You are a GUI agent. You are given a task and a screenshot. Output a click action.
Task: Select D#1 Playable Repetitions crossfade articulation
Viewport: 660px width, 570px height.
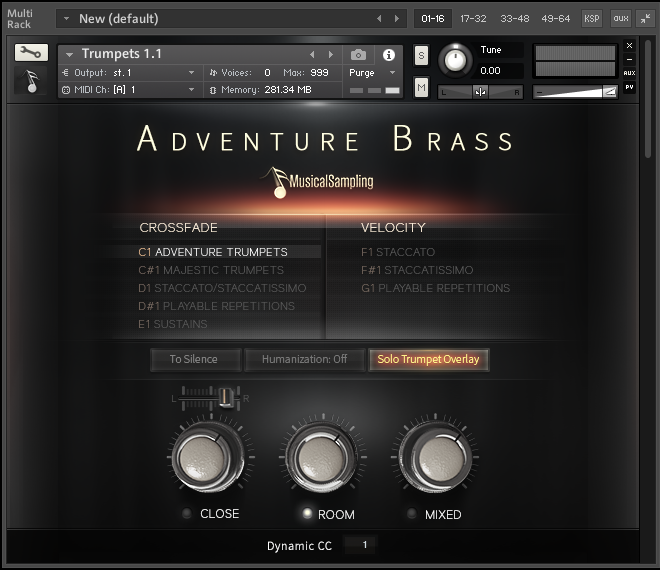tap(216, 306)
